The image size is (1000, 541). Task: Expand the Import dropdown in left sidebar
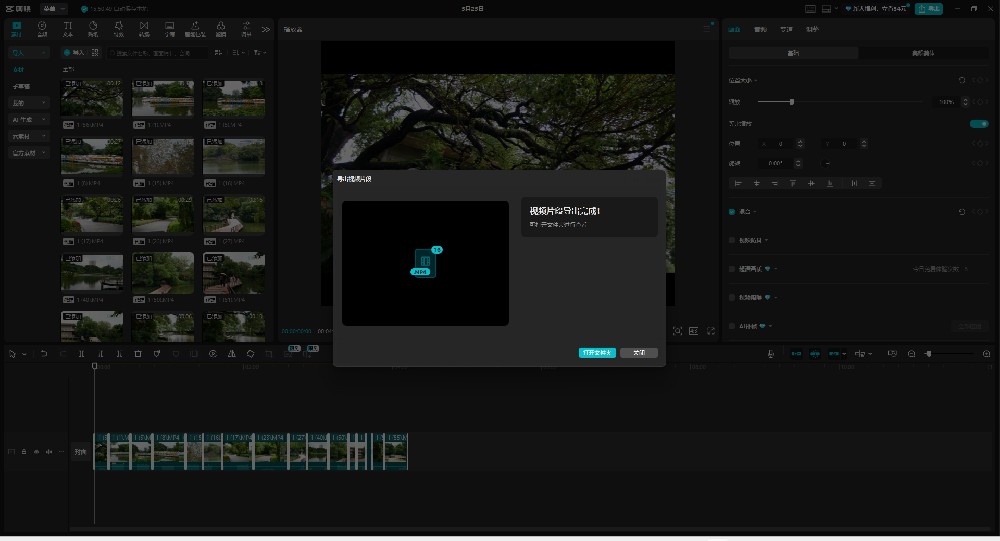(29, 52)
